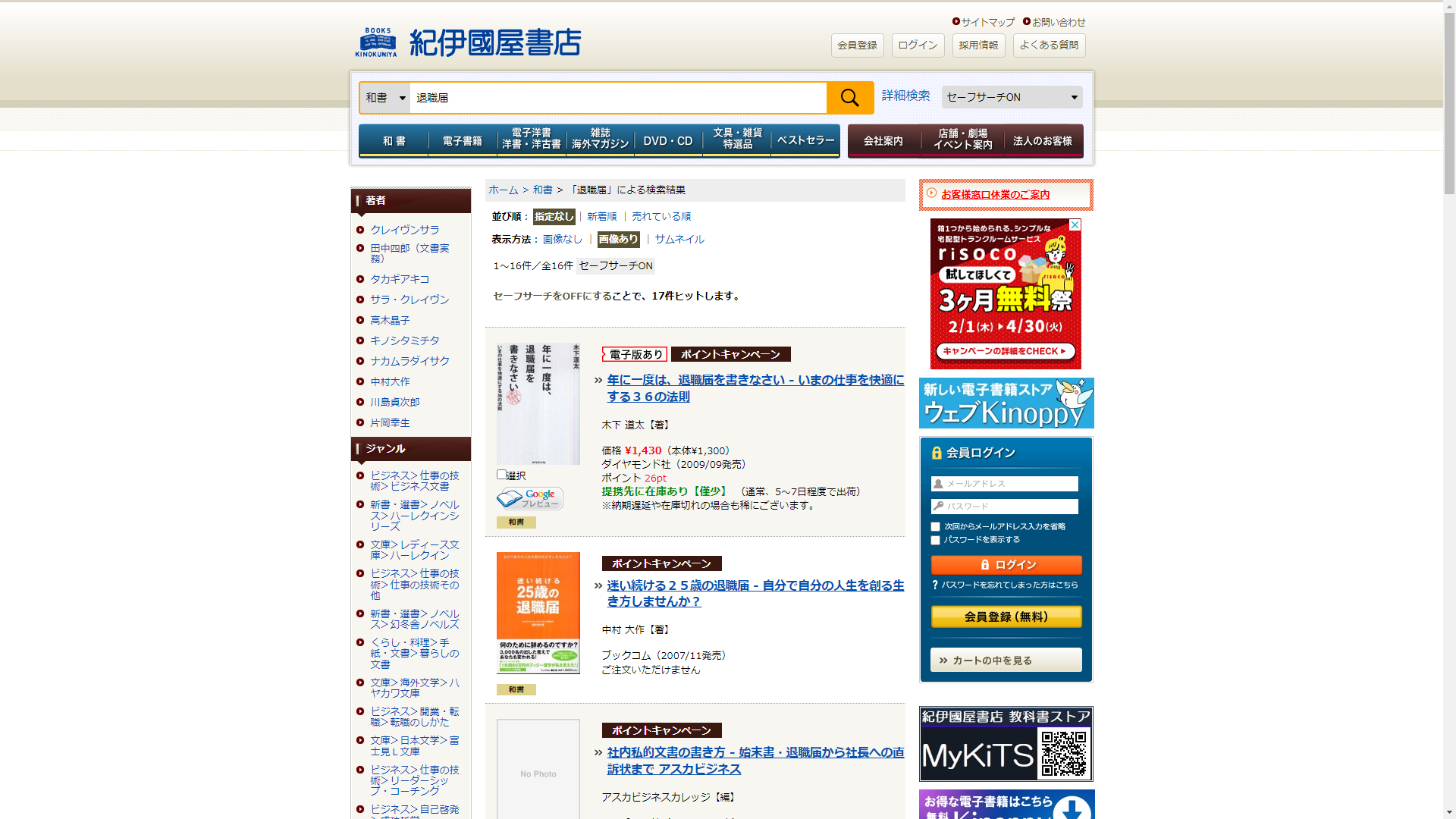The height and width of the screenshot is (819, 1456).
Task: Enable 次回からメールアドレス入力を省略 checkbox
Action: tap(935, 527)
